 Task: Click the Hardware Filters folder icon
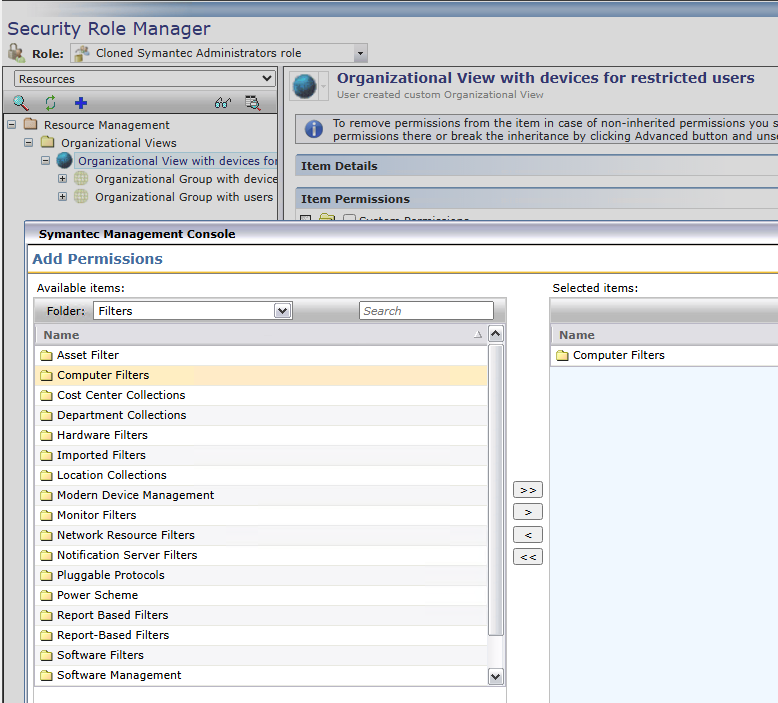point(46,435)
